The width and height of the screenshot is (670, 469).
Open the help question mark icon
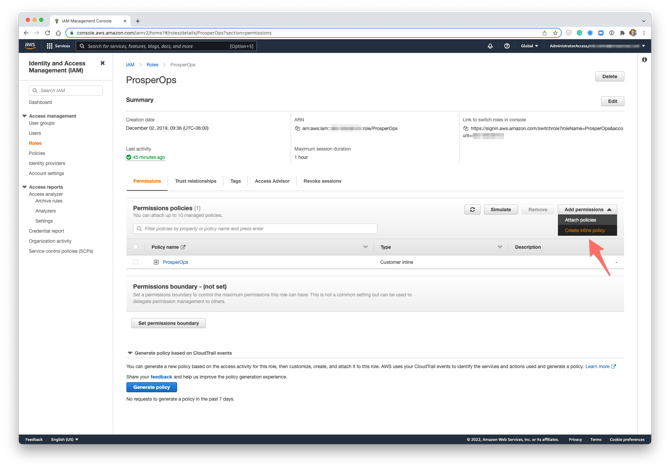coord(507,46)
